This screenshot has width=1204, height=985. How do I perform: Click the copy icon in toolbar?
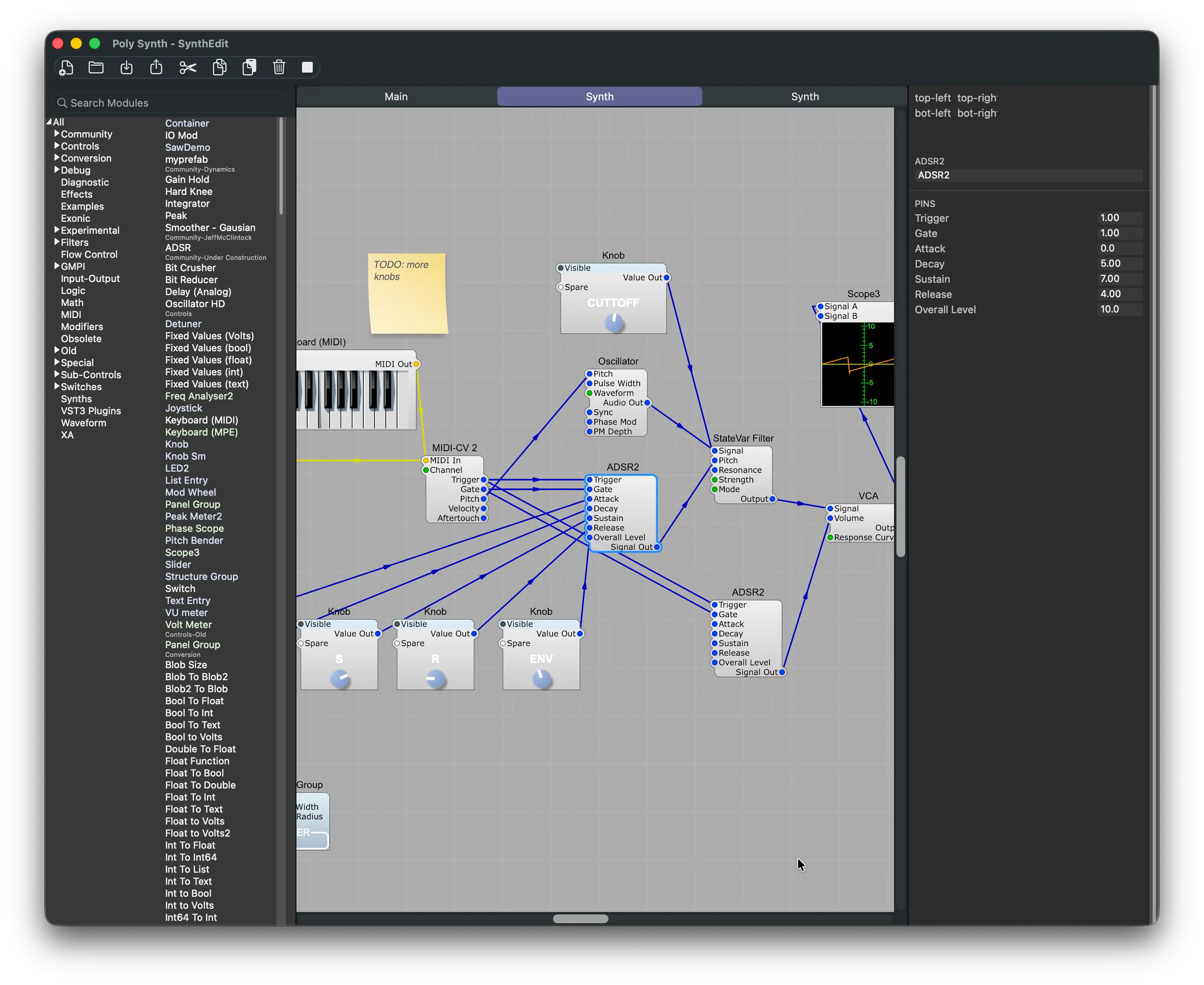click(219, 67)
